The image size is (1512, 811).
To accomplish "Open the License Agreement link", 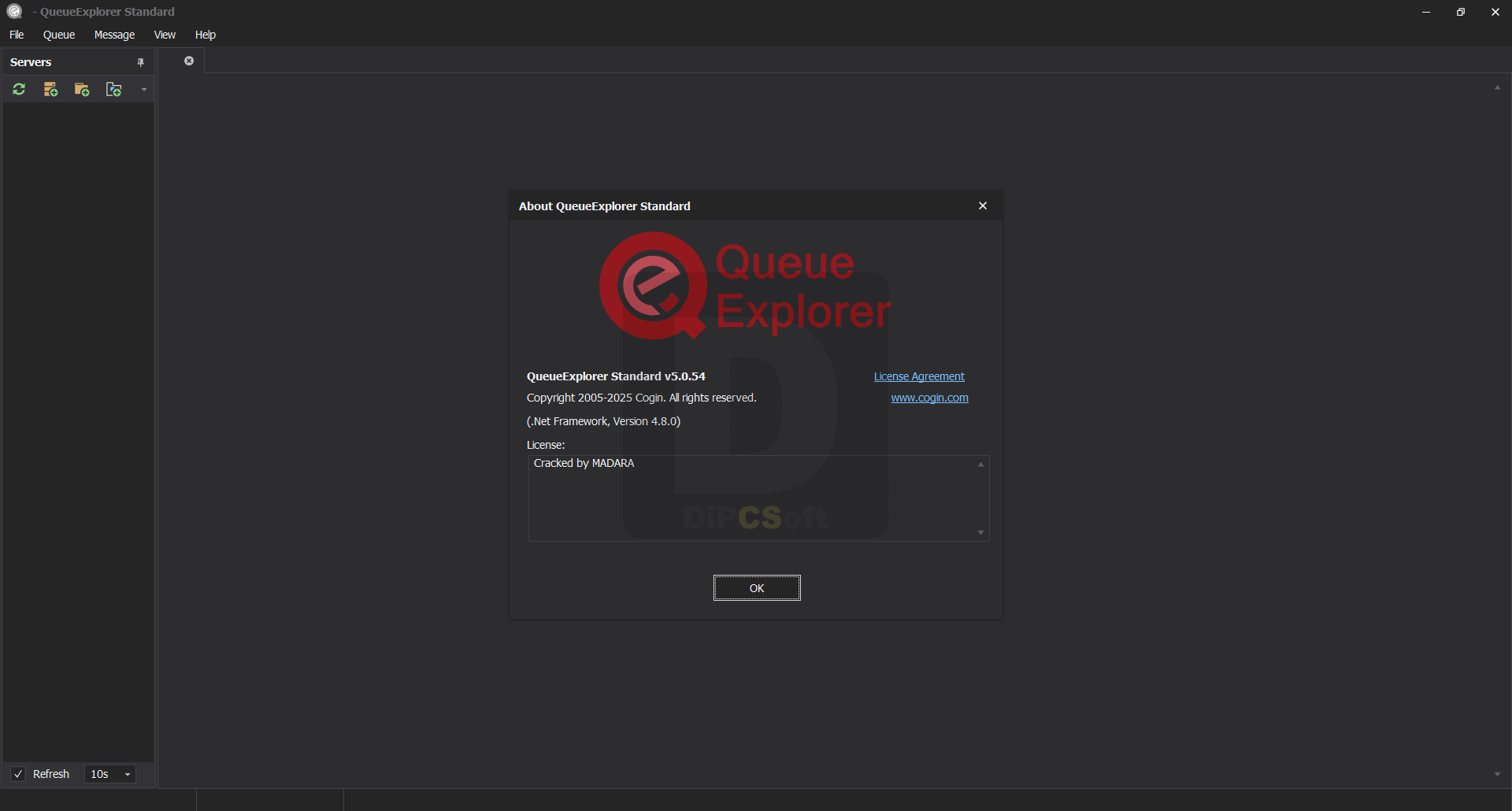I will (919, 376).
